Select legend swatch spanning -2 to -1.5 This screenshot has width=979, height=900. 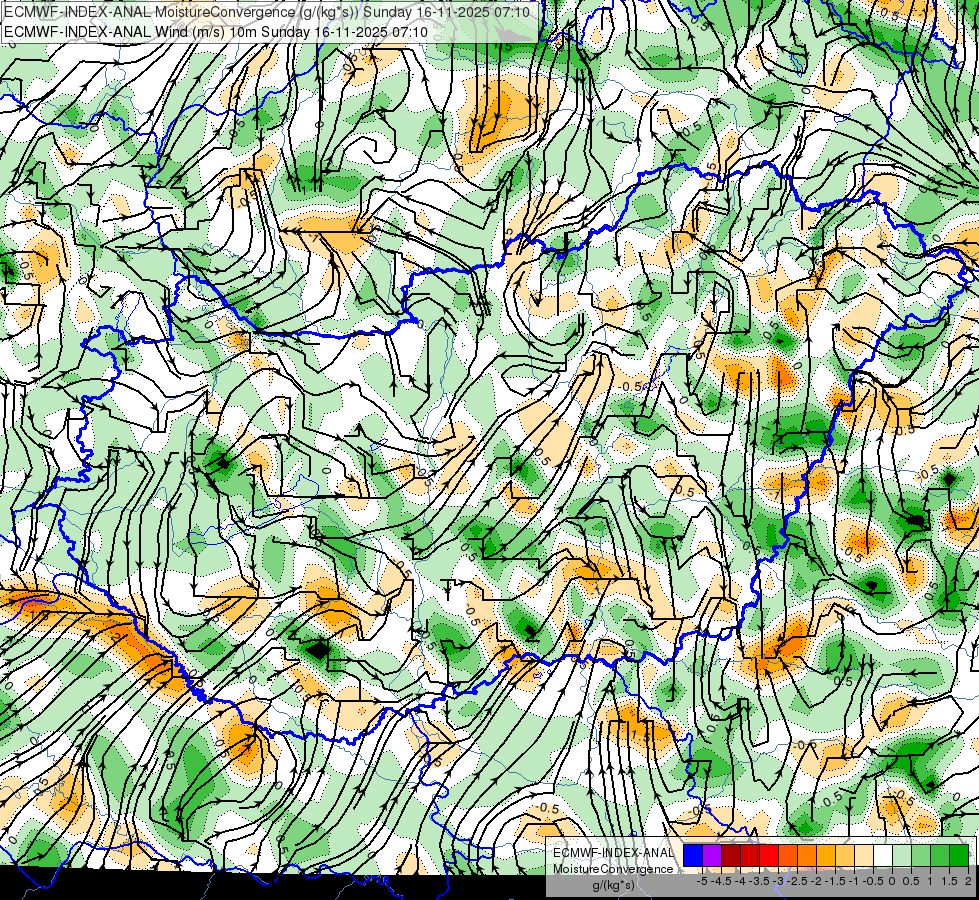[826, 855]
